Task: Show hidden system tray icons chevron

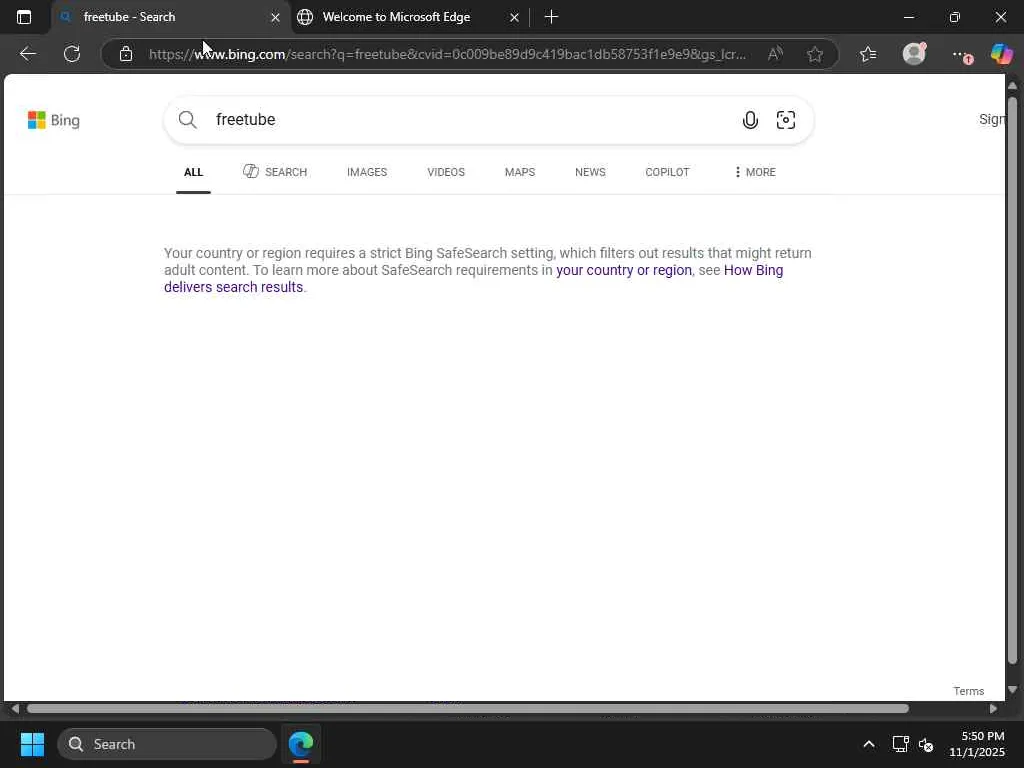Action: coord(869,744)
